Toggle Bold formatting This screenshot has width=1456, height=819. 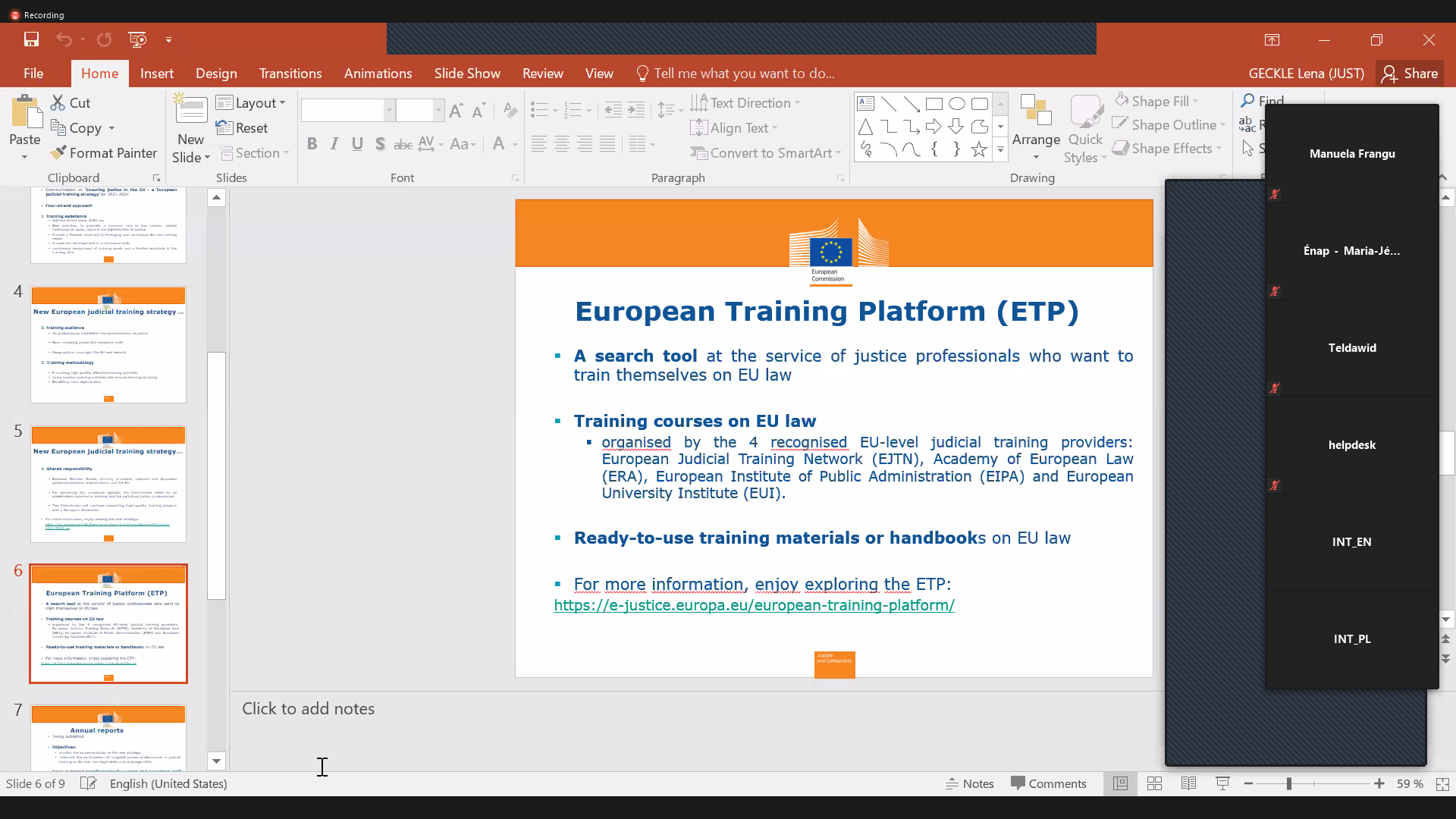[x=312, y=144]
